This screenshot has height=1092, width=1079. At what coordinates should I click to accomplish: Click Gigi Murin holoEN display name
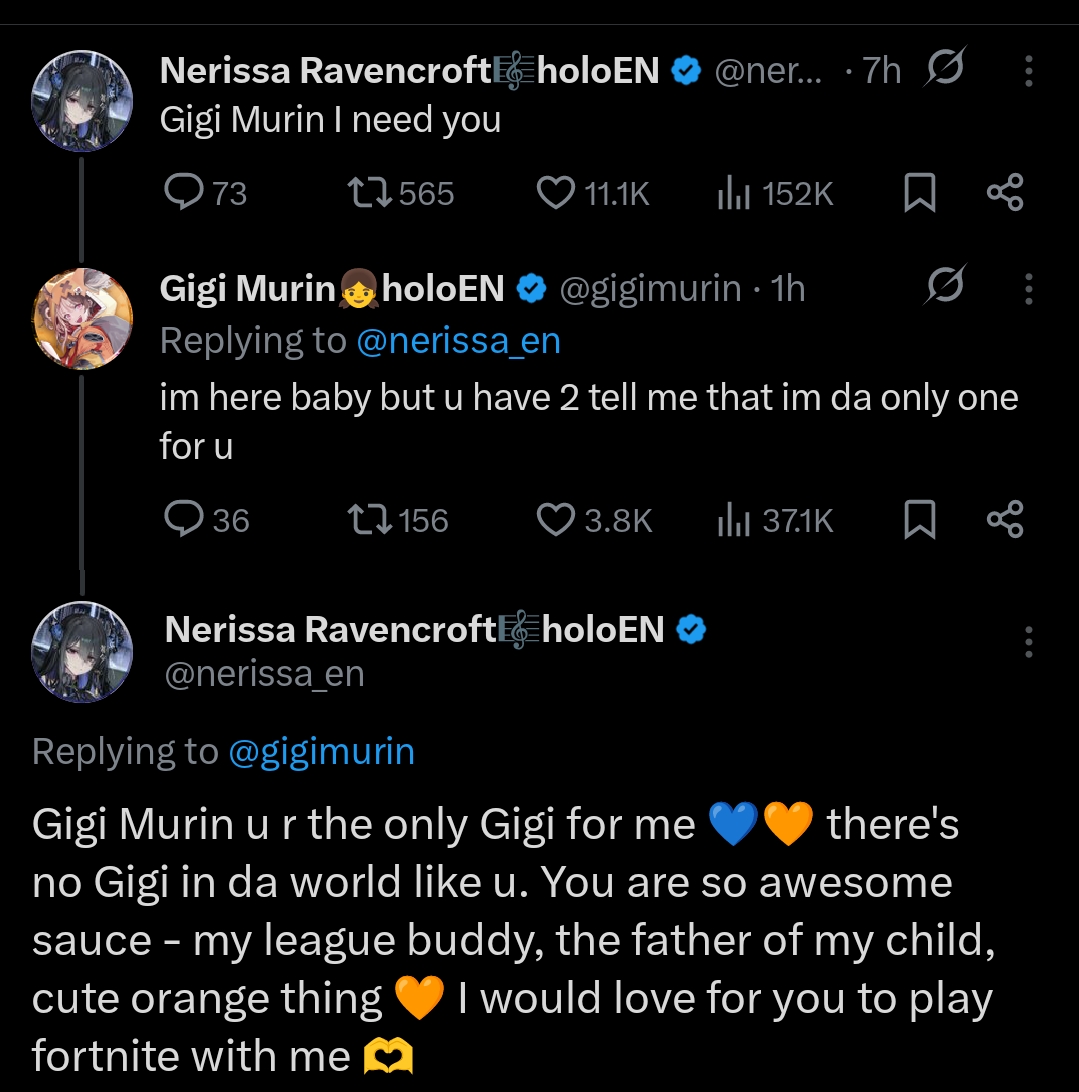pyautogui.click(x=330, y=289)
